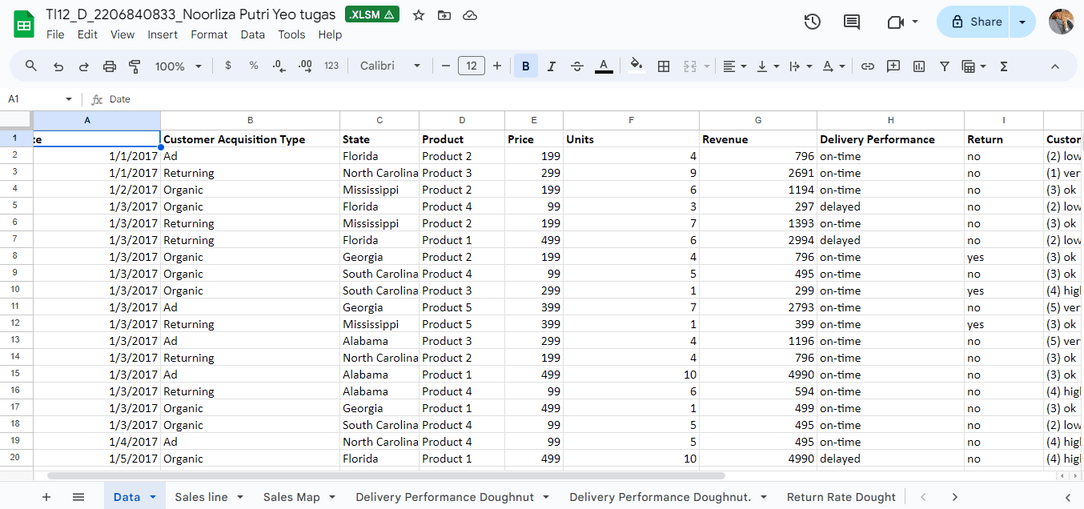This screenshot has height=509, width=1084.
Task: Add a new sheet with plus button
Action: click(46, 497)
